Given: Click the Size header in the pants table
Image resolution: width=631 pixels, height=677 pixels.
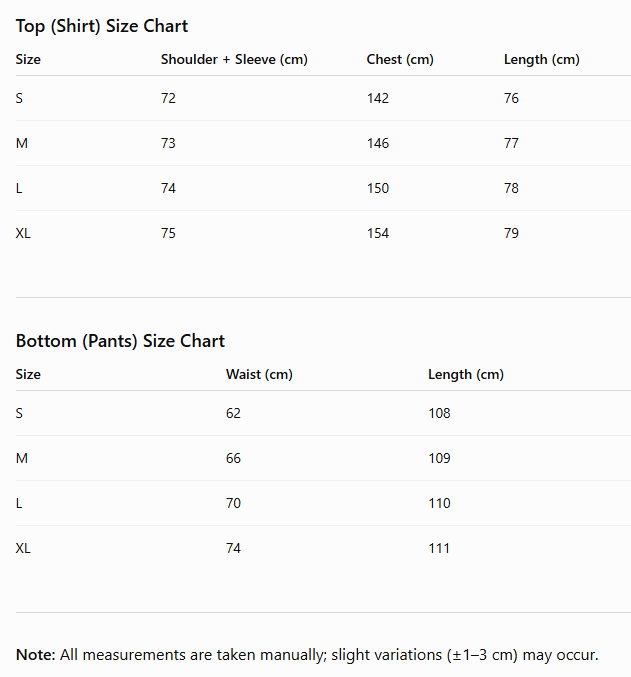Looking at the screenshot, I should coord(28,374).
